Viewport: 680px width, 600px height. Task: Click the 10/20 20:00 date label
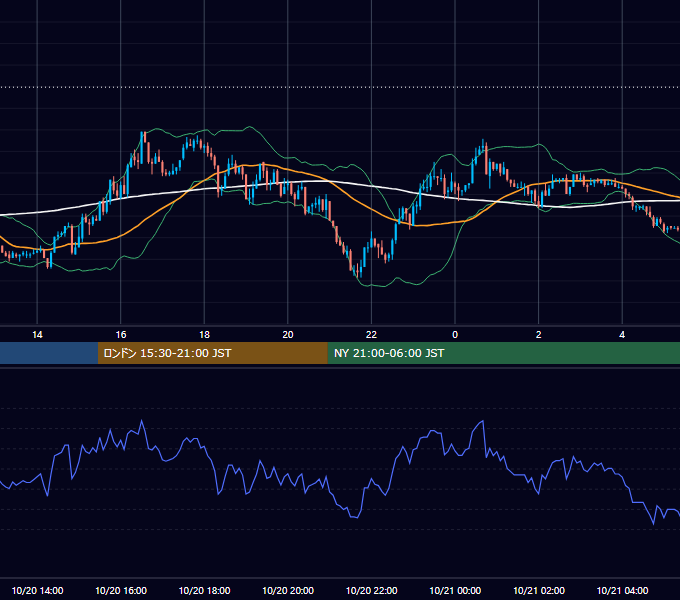pyautogui.click(x=288, y=590)
